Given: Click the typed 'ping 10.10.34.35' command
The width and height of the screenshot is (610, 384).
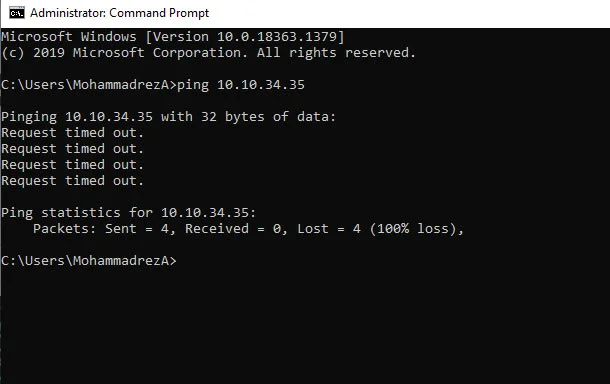Looking at the screenshot, I should point(241,85).
